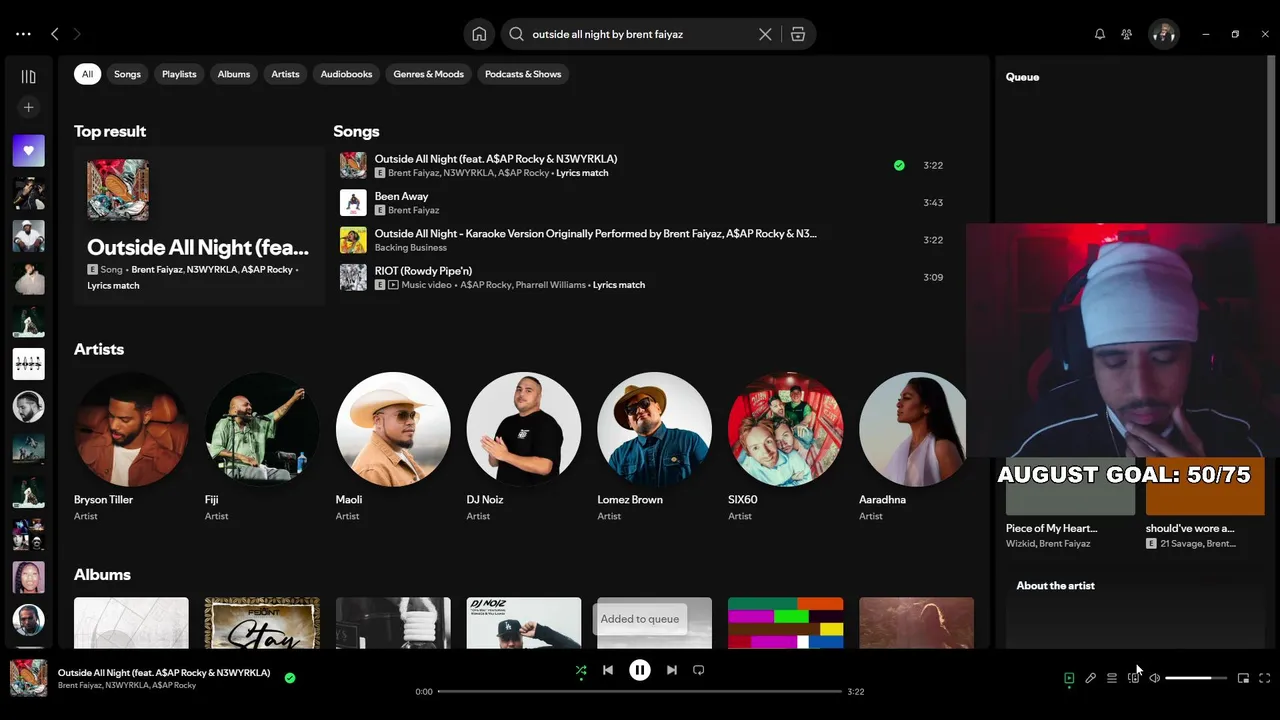This screenshot has width=1280, height=720.
Task: Adjust the volume slider
Action: point(1196,678)
